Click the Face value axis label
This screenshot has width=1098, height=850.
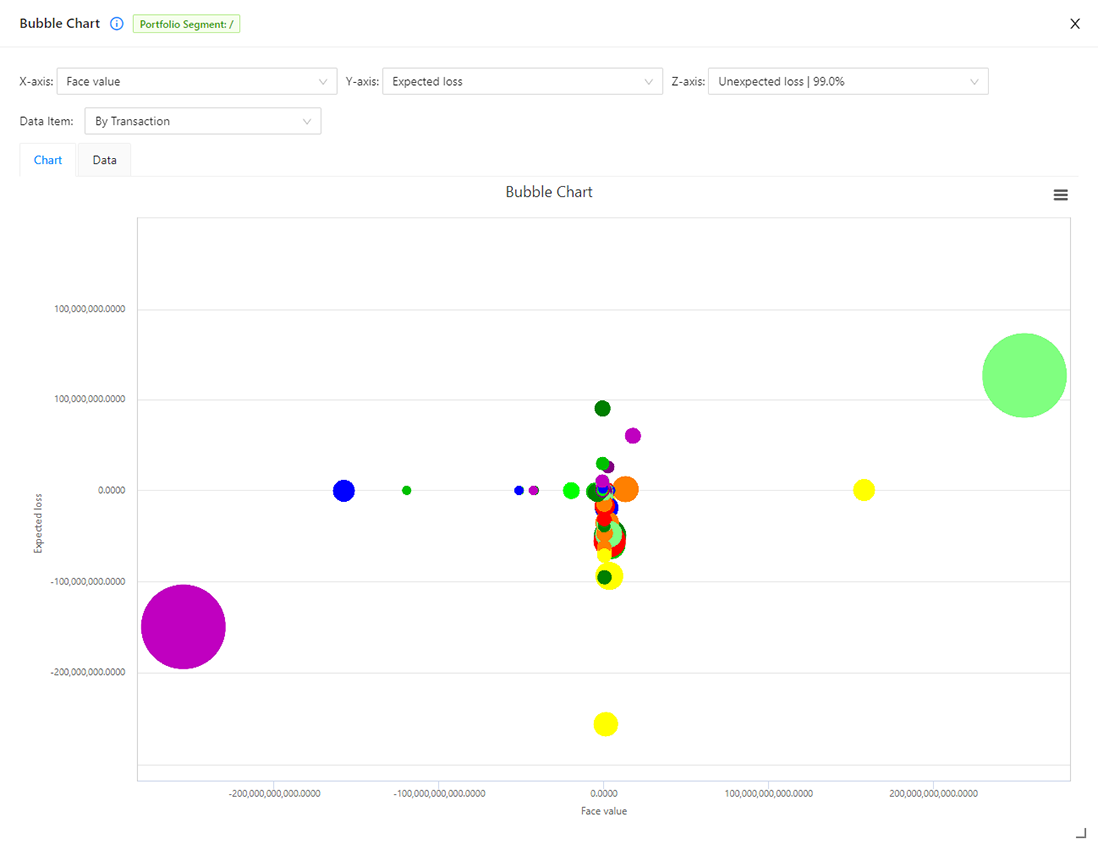(604, 811)
